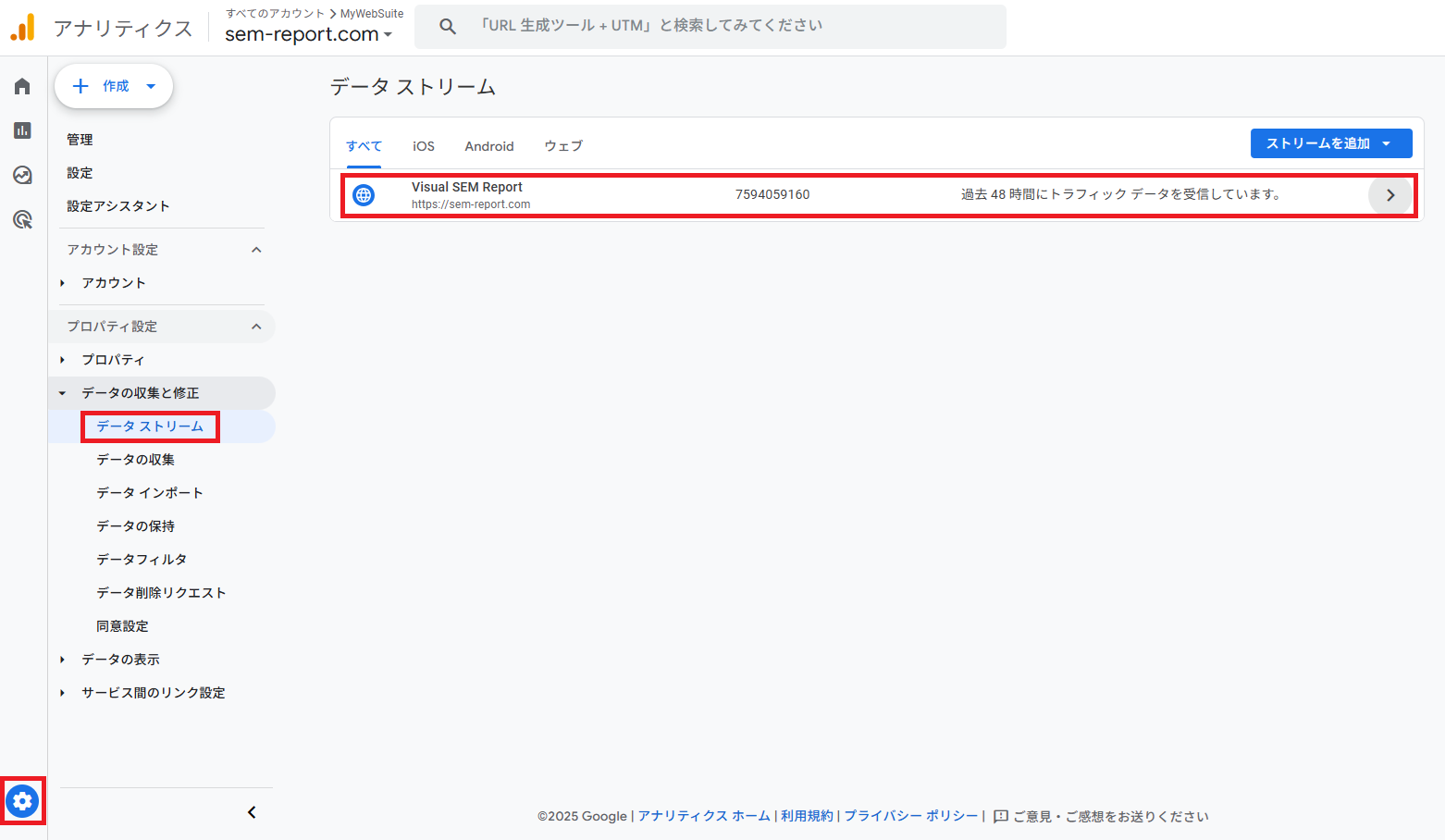The image size is (1445, 840).
Task: Switch to the iOS tab
Action: [x=423, y=146]
